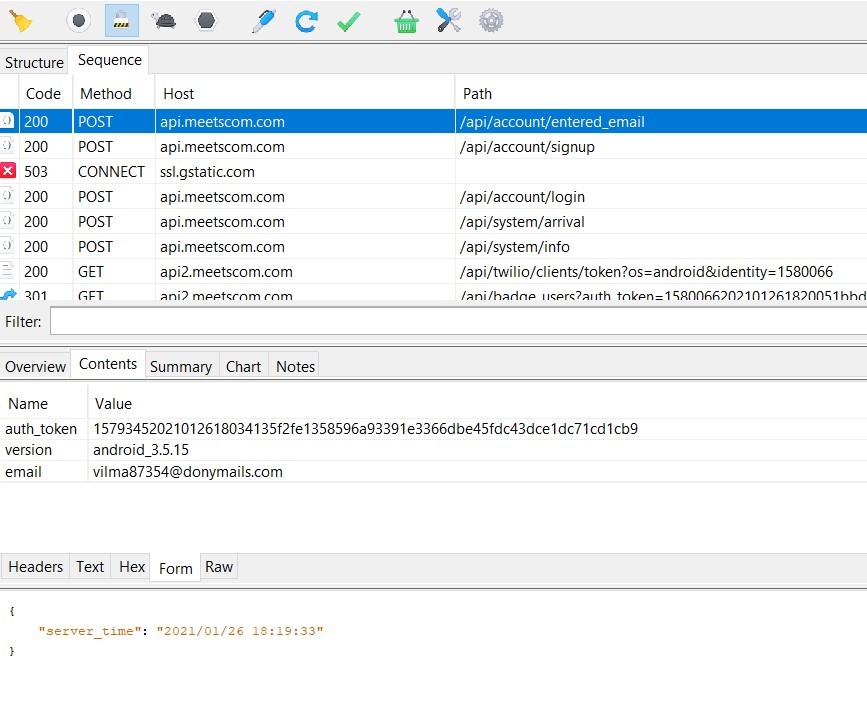867x719 pixels.
Task: Open the Overview tab
Action: [x=35, y=366]
